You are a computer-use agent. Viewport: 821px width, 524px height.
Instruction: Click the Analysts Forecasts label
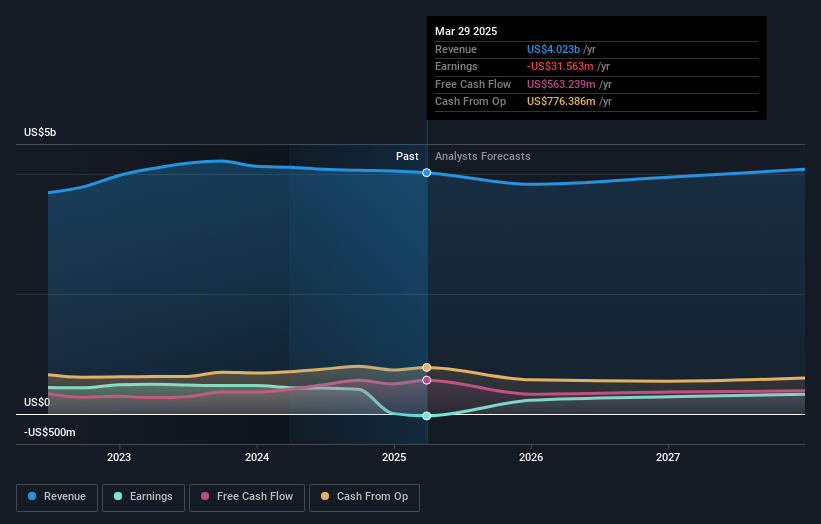[482, 156]
